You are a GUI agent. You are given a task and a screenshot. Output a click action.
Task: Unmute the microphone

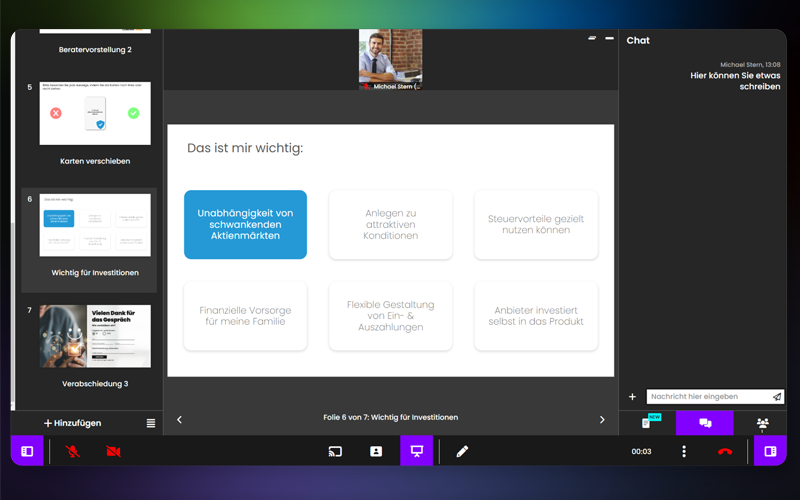coord(73,451)
